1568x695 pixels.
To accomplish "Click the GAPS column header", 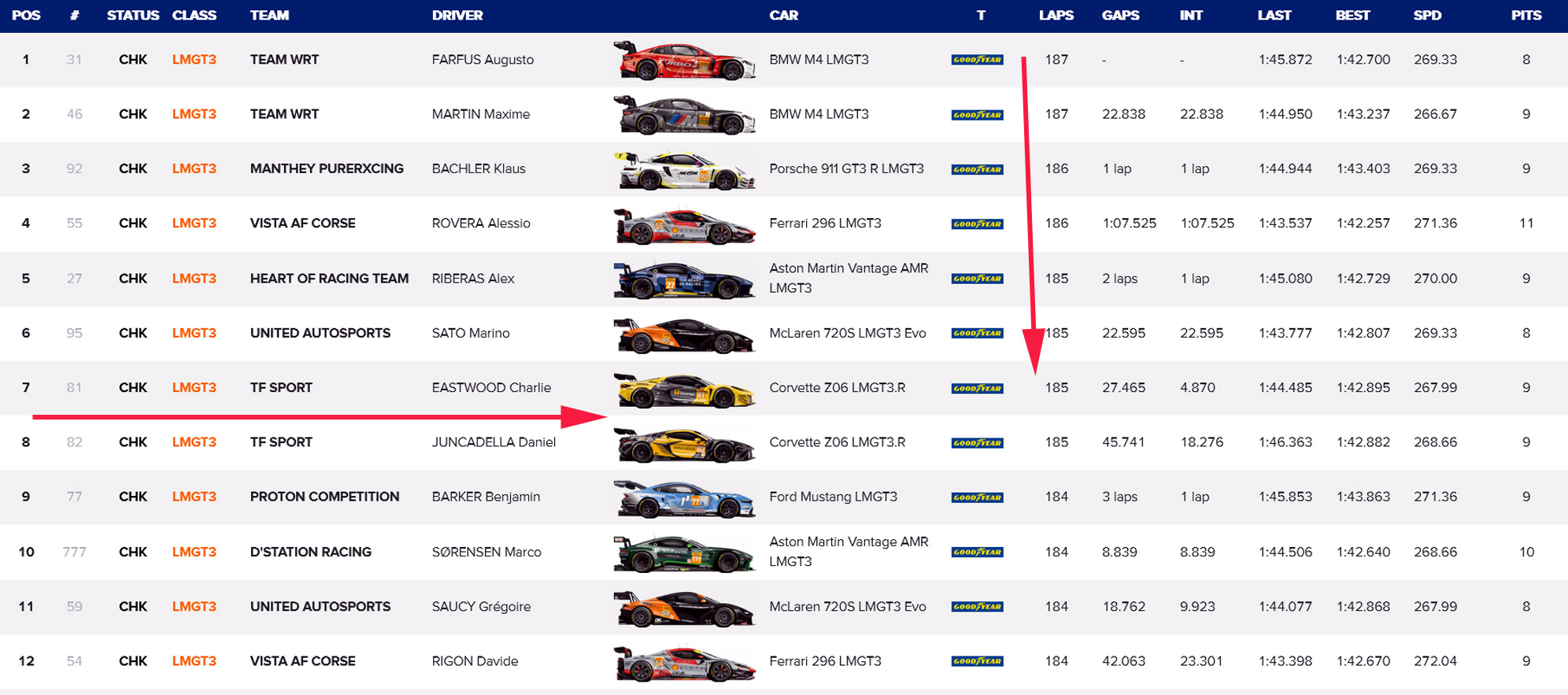I will (1121, 15).
